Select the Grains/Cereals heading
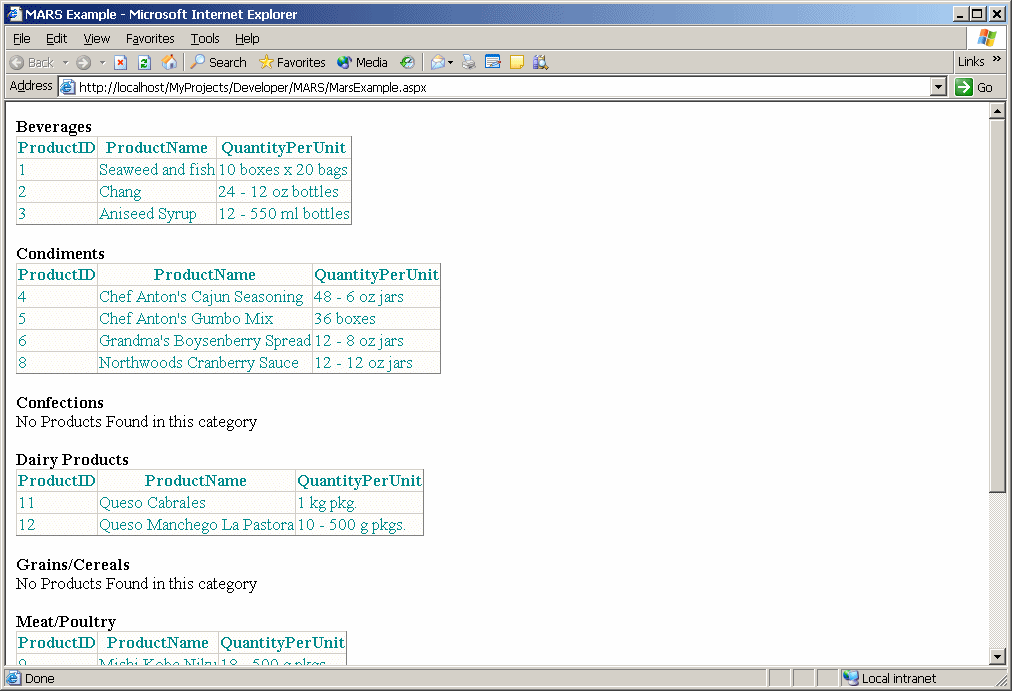Image resolution: width=1012 pixels, height=691 pixels. tap(72, 565)
